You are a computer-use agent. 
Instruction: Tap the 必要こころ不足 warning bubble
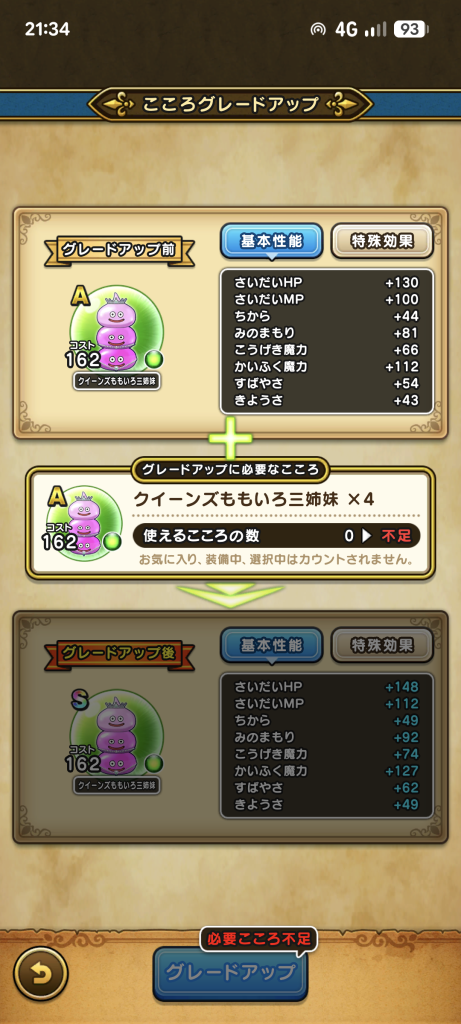click(x=259, y=940)
